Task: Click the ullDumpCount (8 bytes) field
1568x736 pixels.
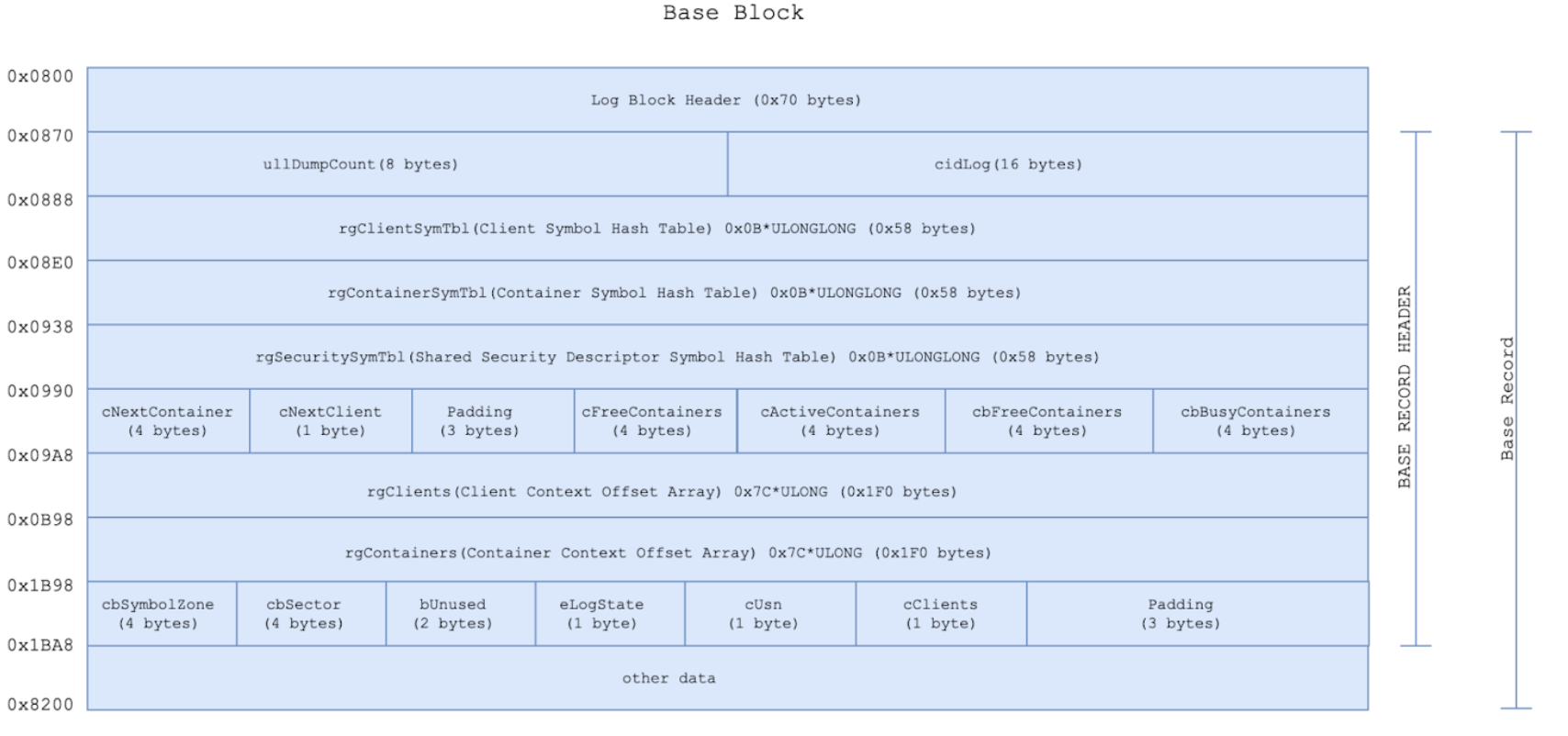Action: [408, 163]
